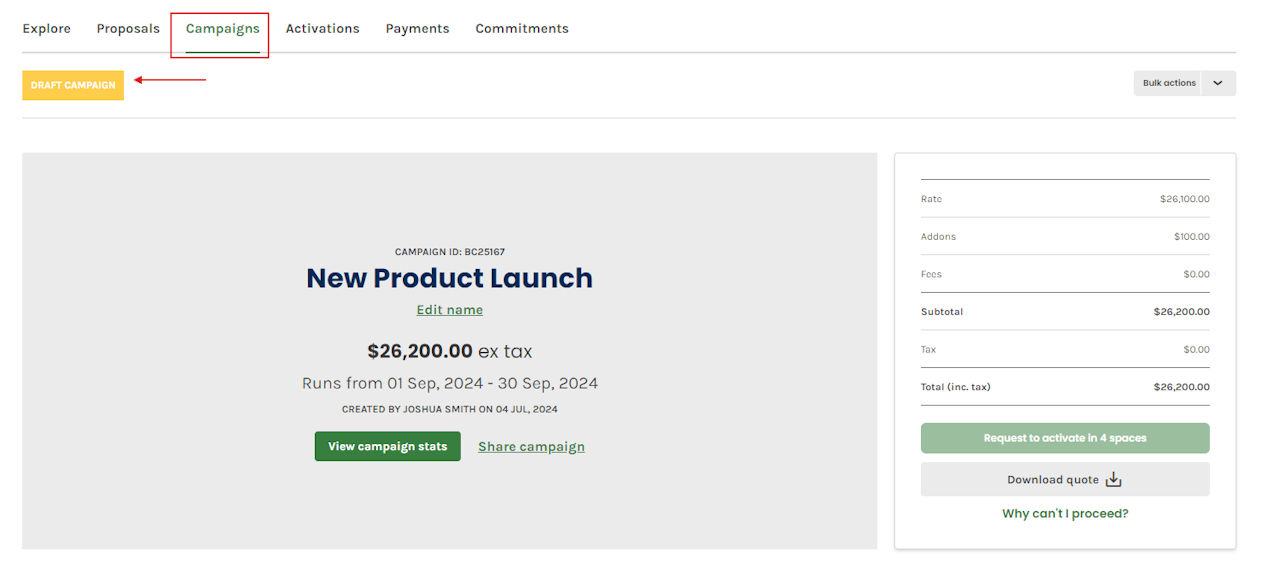
Task: Click the Total (inc. tax) row label
Action: pos(955,387)
